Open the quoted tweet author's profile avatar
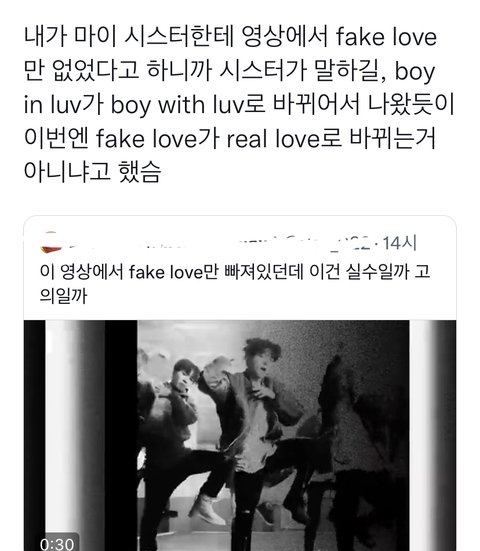The image size is (480, 551). (51, 242)
